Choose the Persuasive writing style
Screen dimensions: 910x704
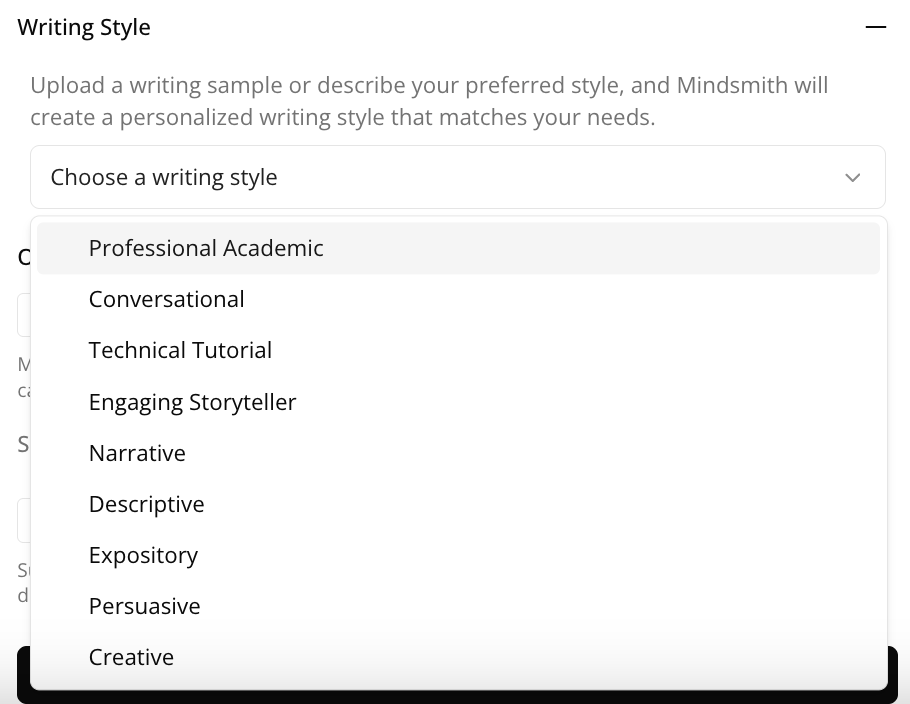[x=144, y=606]
